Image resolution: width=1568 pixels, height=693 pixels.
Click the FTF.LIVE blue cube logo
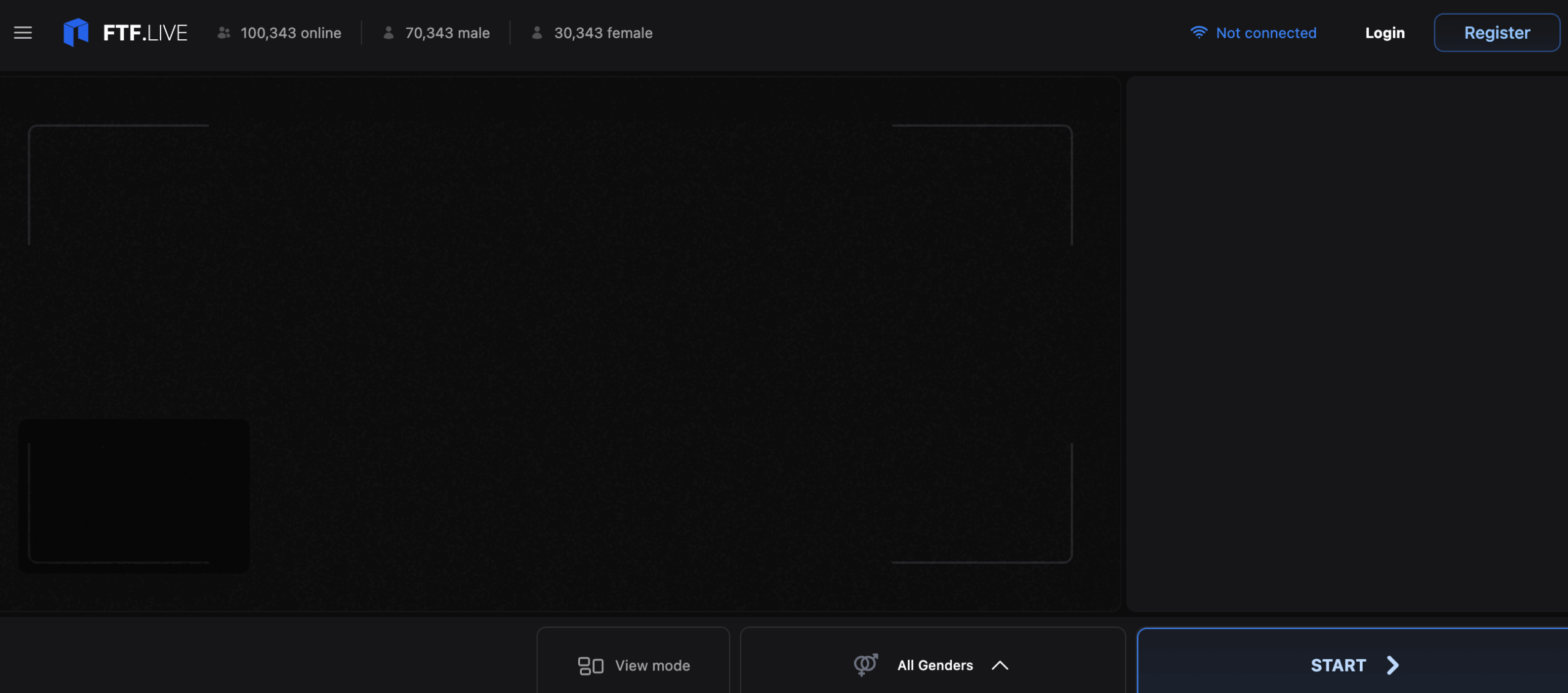click(x=76, y=32)
